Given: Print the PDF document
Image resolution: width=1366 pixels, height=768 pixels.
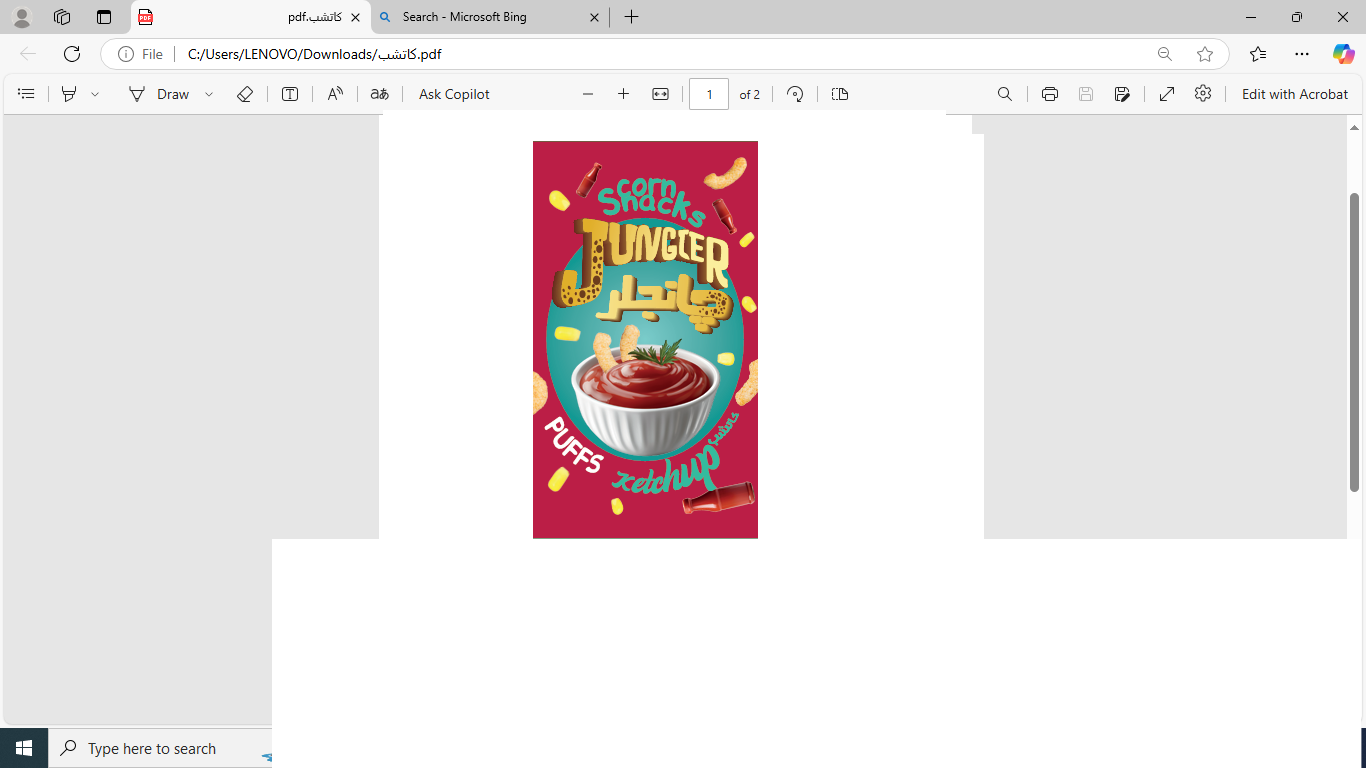Looking at the screenshot, I should (x=1049, y=94).
